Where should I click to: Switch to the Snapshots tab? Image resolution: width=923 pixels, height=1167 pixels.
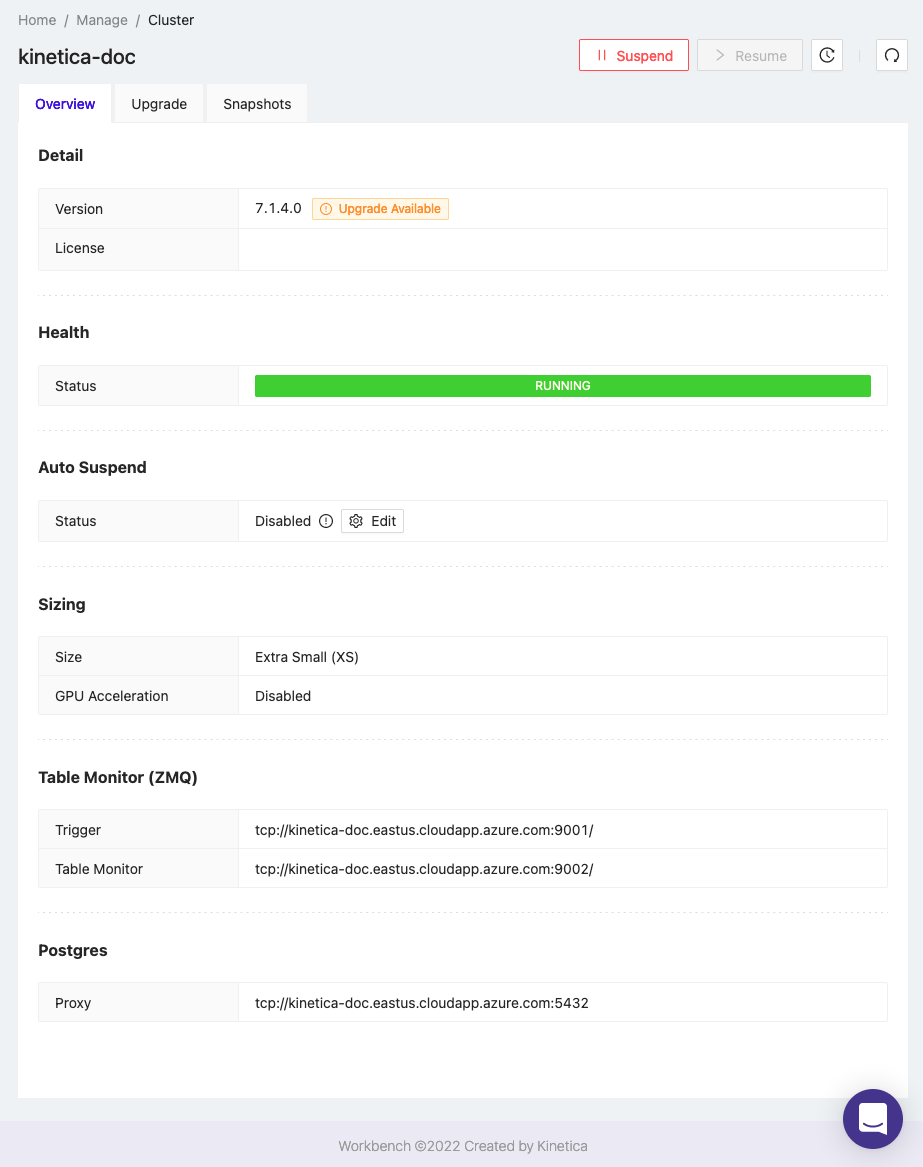[256, 103]
